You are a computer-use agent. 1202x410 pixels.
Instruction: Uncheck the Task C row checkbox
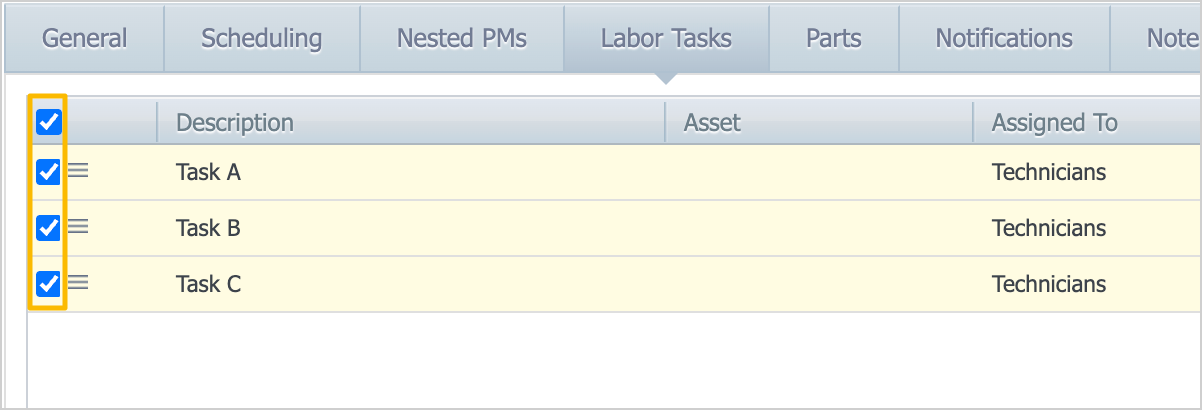click(48, 284)
